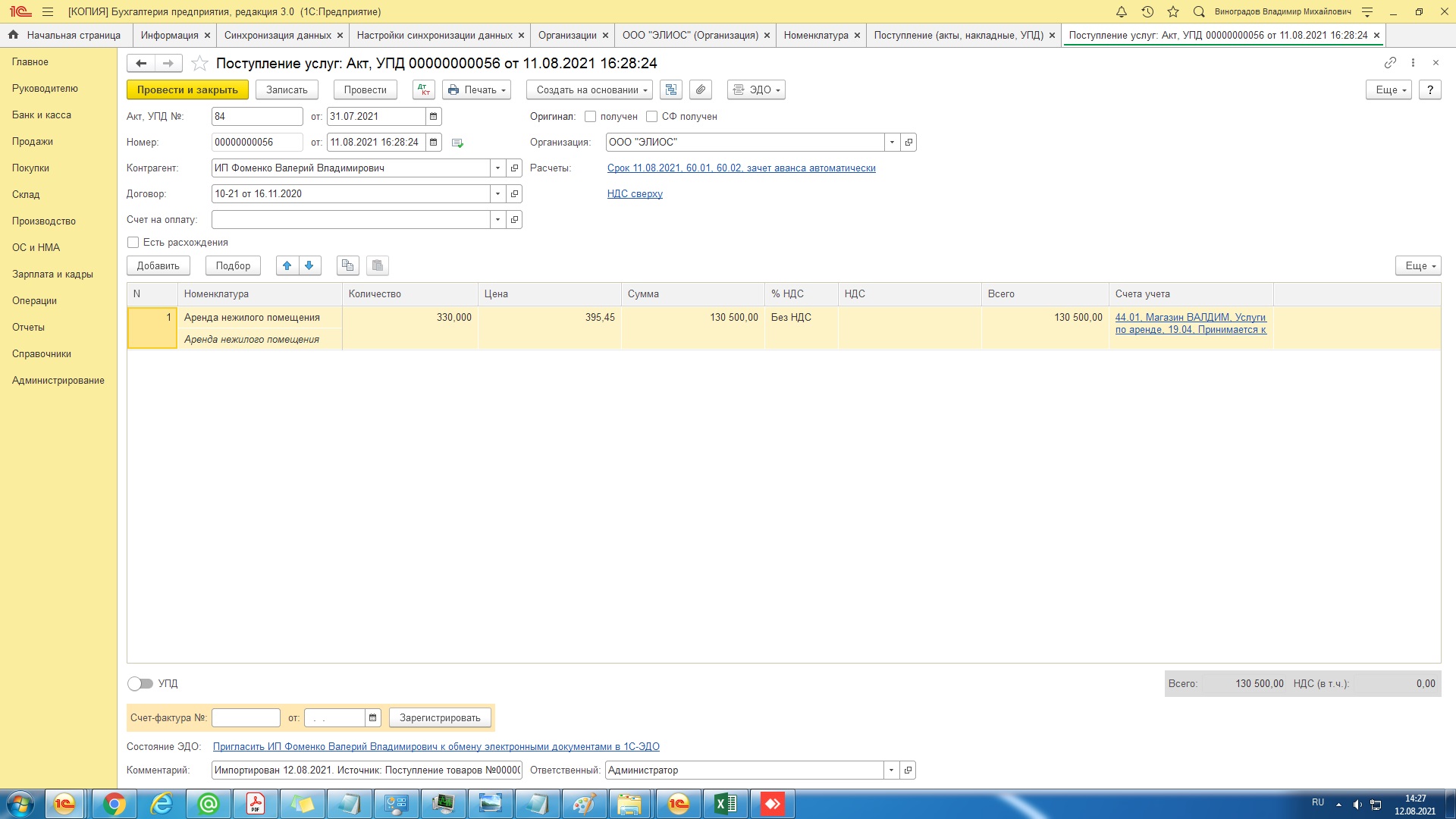This screenshot has width=1456, height=819.
Task: Expand Договор dropdown list
Action: pyautogui.click(x=497, y=194)
